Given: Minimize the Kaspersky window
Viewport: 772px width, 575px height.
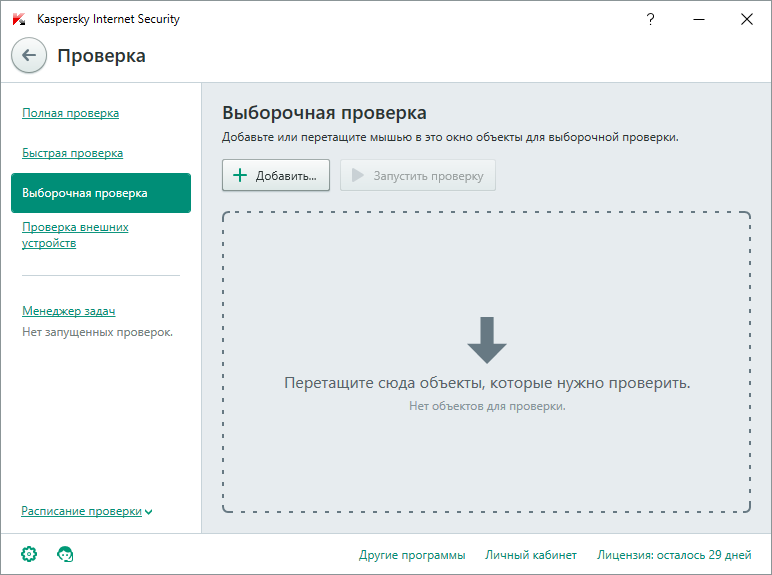Looking at the screenshot, I should pos(699,19).
